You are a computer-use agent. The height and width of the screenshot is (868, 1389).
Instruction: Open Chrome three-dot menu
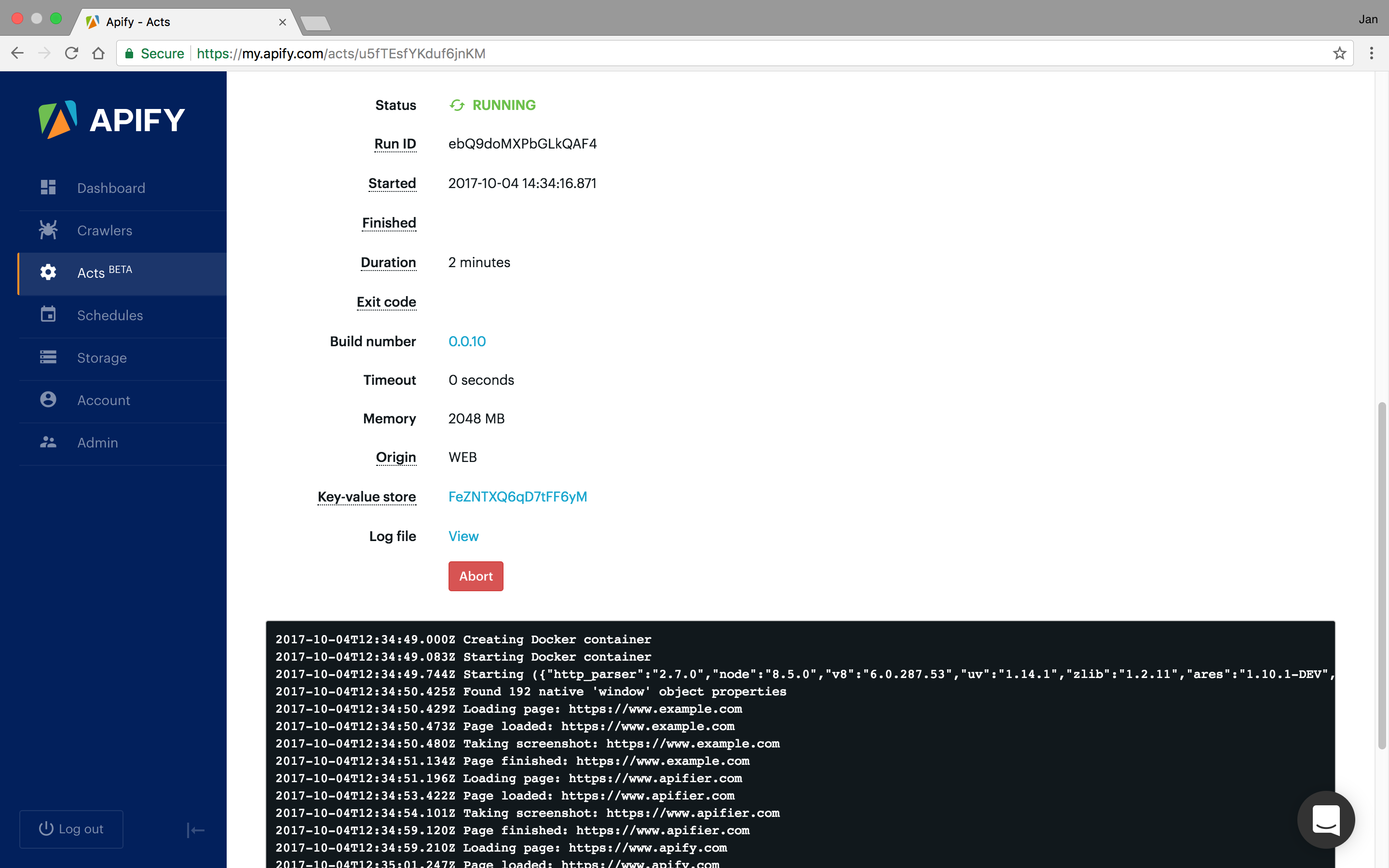click(x=1371, y=54)
